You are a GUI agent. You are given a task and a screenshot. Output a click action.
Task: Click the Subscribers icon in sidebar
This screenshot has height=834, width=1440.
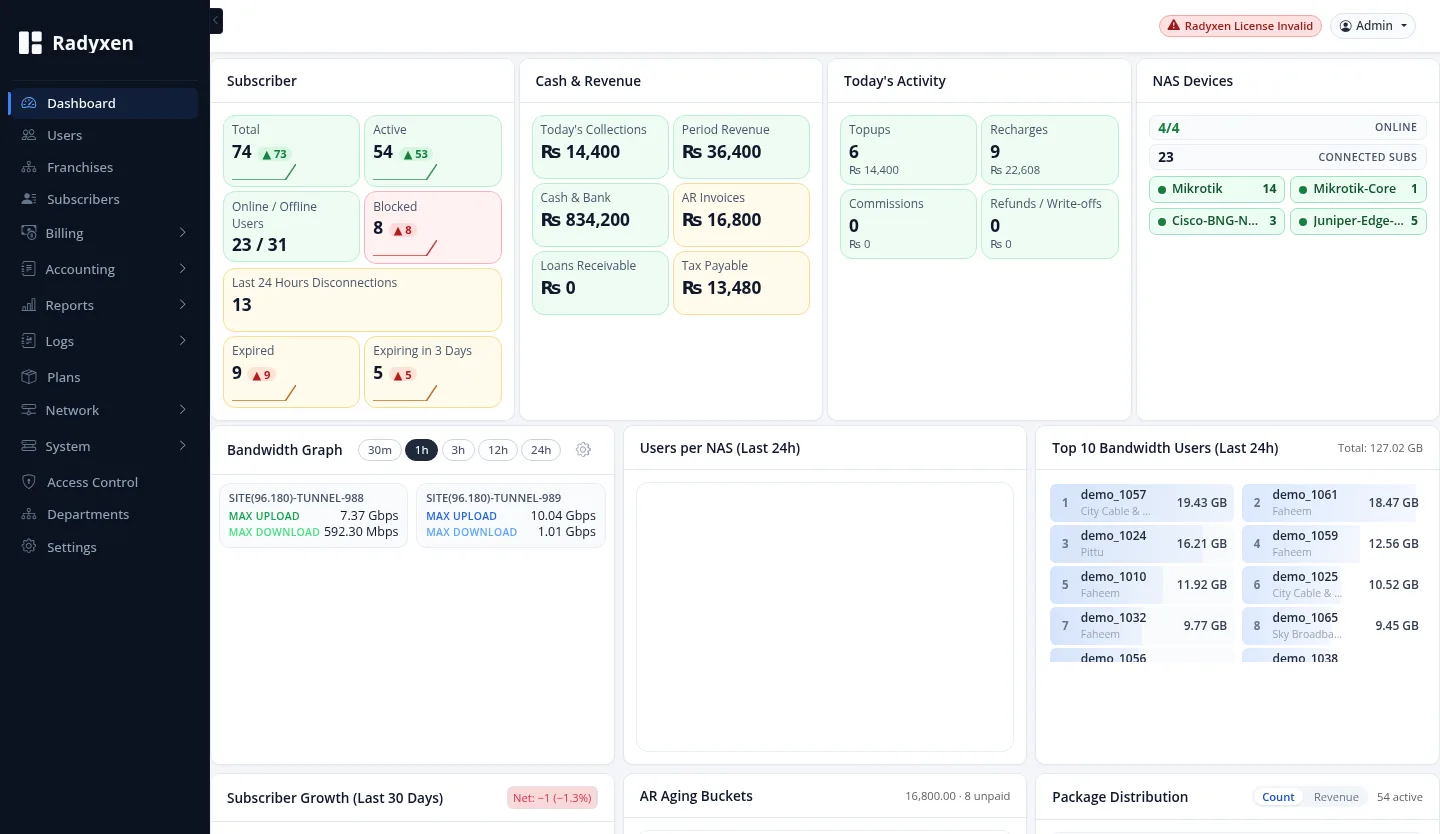28,199
